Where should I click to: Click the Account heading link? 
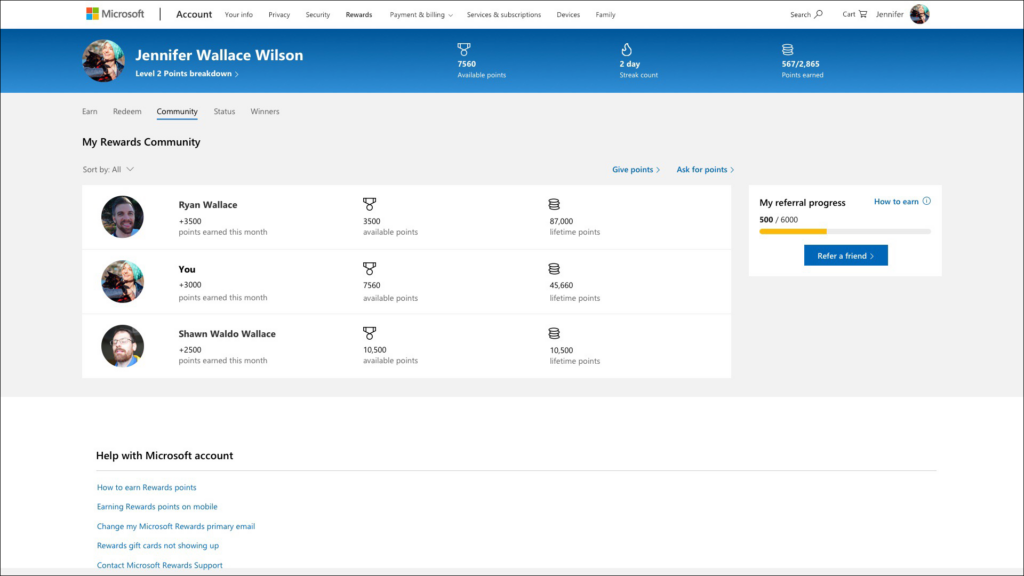coord(194,14)
